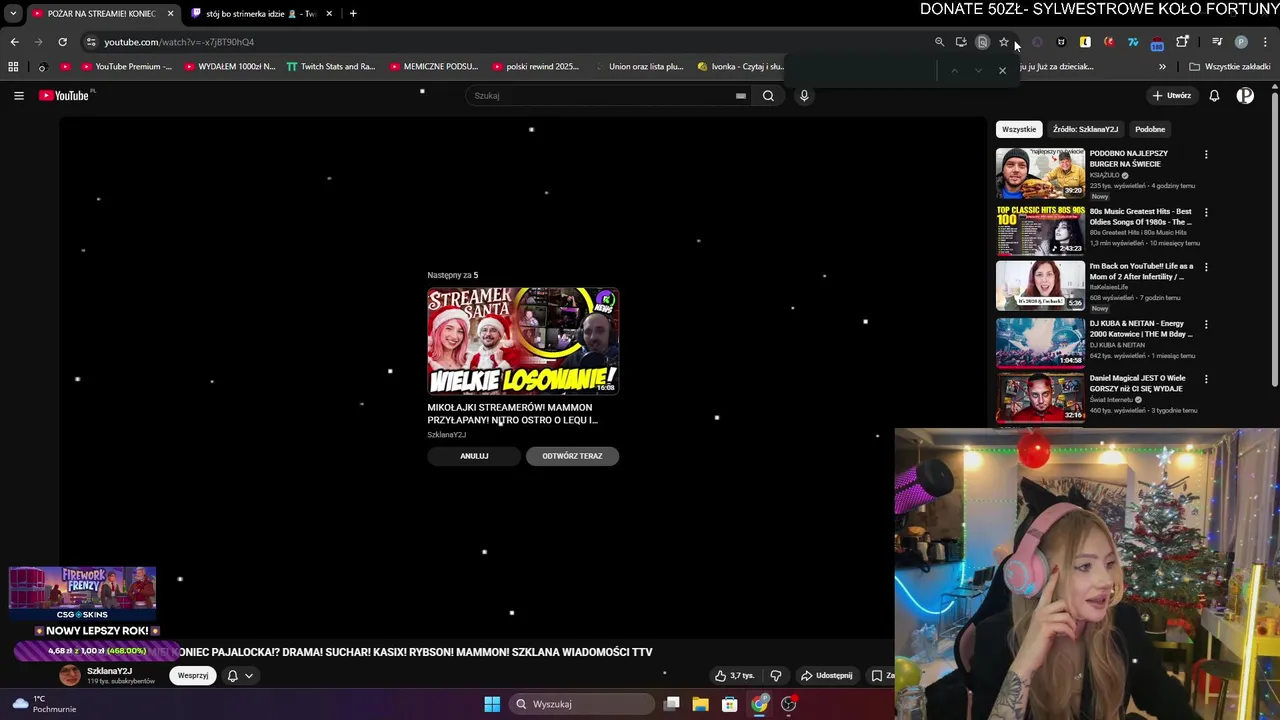Open 'YouTube Premium' bookmark
The image size is (1280, 720).
pos(126,67)
